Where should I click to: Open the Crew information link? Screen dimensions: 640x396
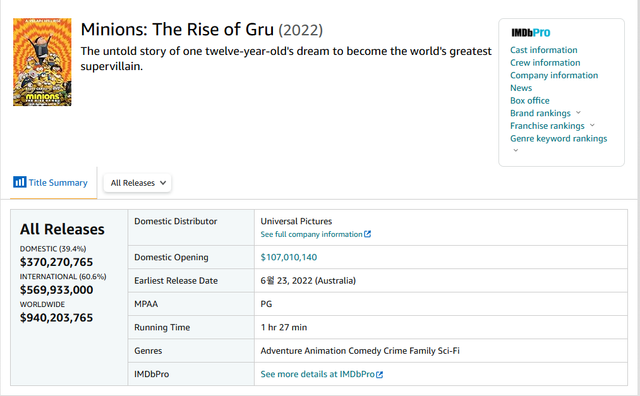[545, 62]
